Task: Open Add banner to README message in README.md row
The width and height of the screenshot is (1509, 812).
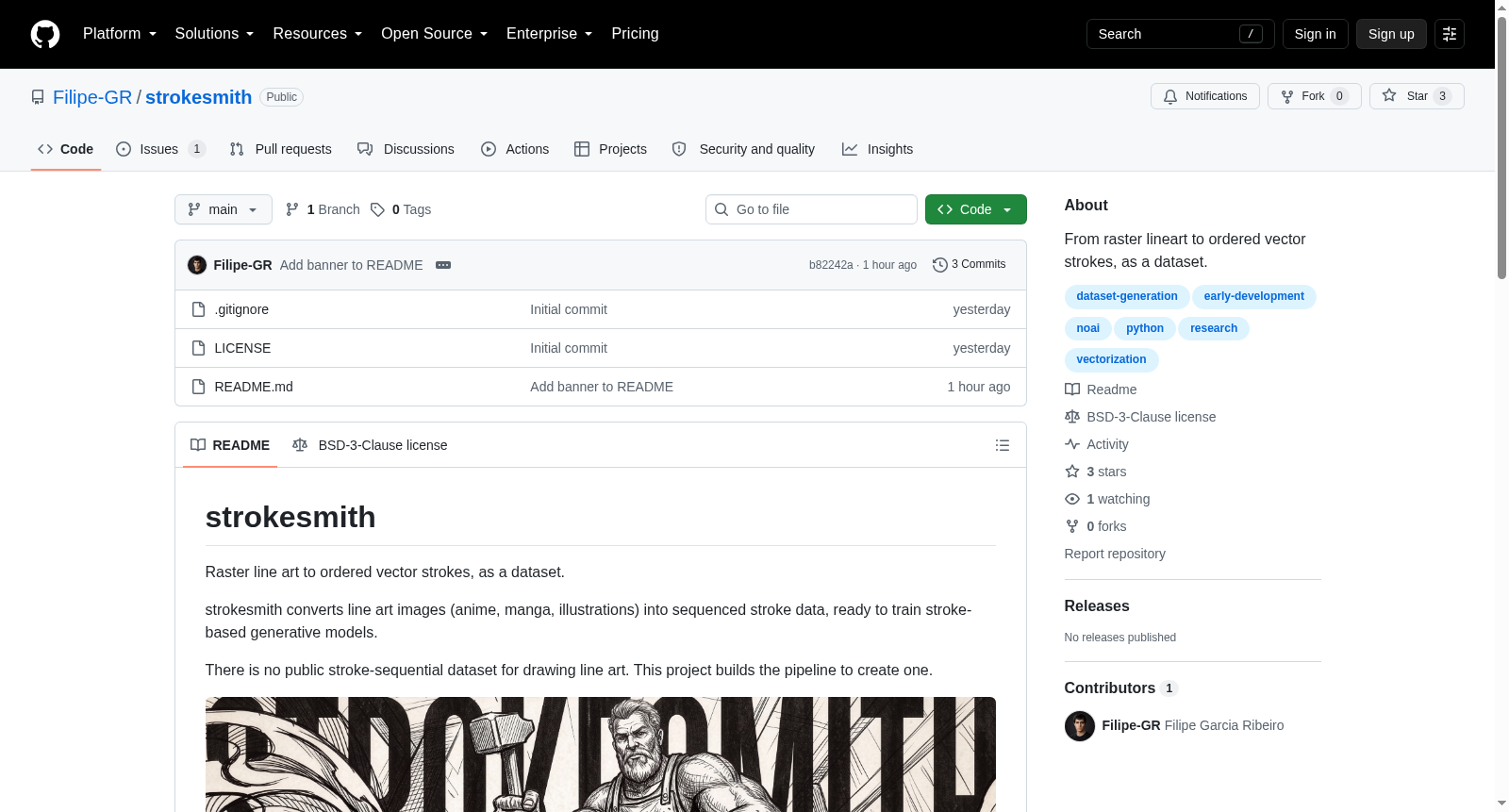Action: click(x=602, y=387)
